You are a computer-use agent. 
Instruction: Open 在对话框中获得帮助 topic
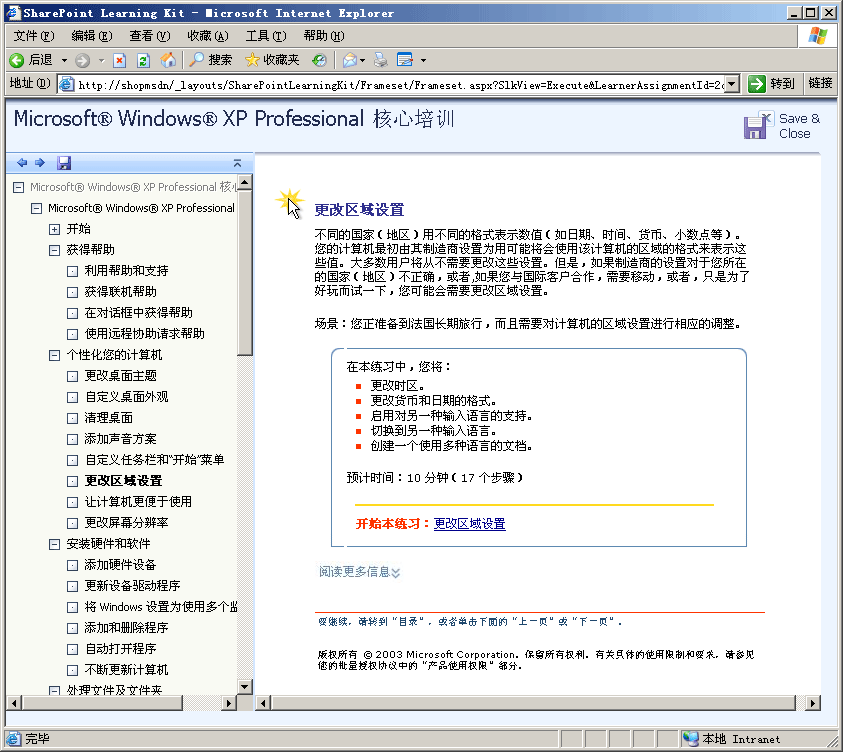click(x=138, y=313)
